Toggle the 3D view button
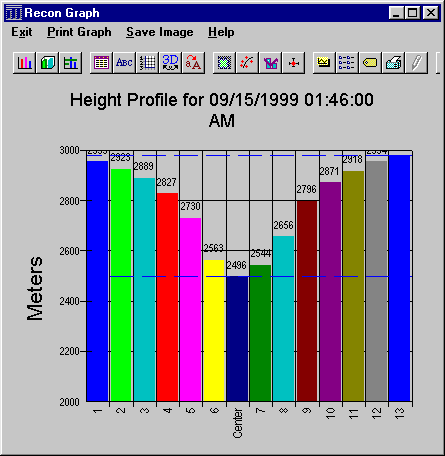Viewport: 445px width, 456px height. point(170,63)
